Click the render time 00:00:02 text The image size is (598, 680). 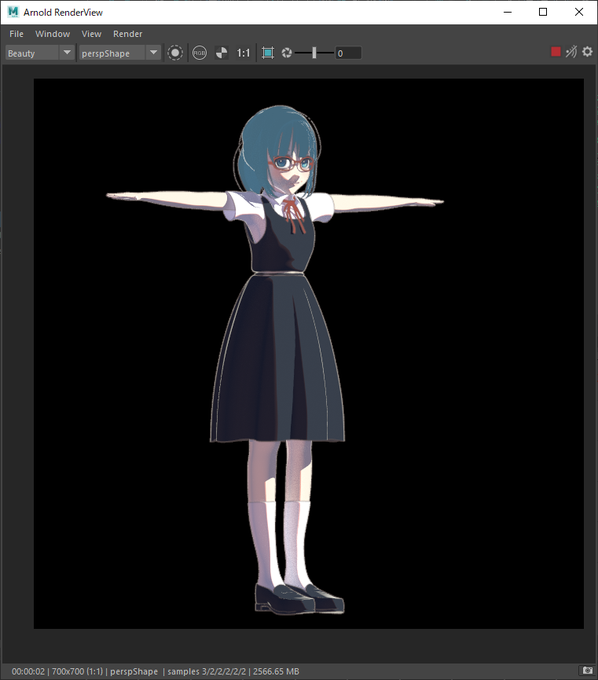pos(28,671)
